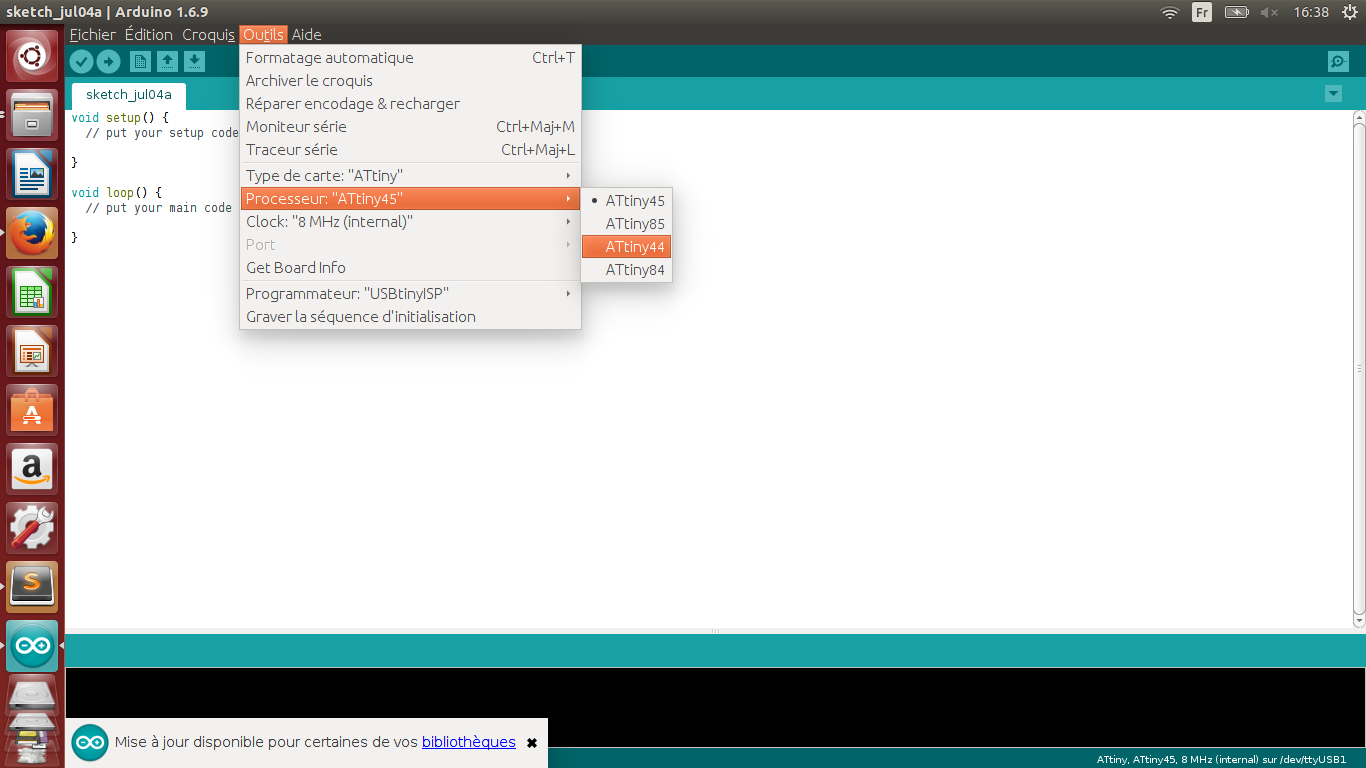Open Moniteur série from the menu
The image size is (1366, 768).
point(410,127)
